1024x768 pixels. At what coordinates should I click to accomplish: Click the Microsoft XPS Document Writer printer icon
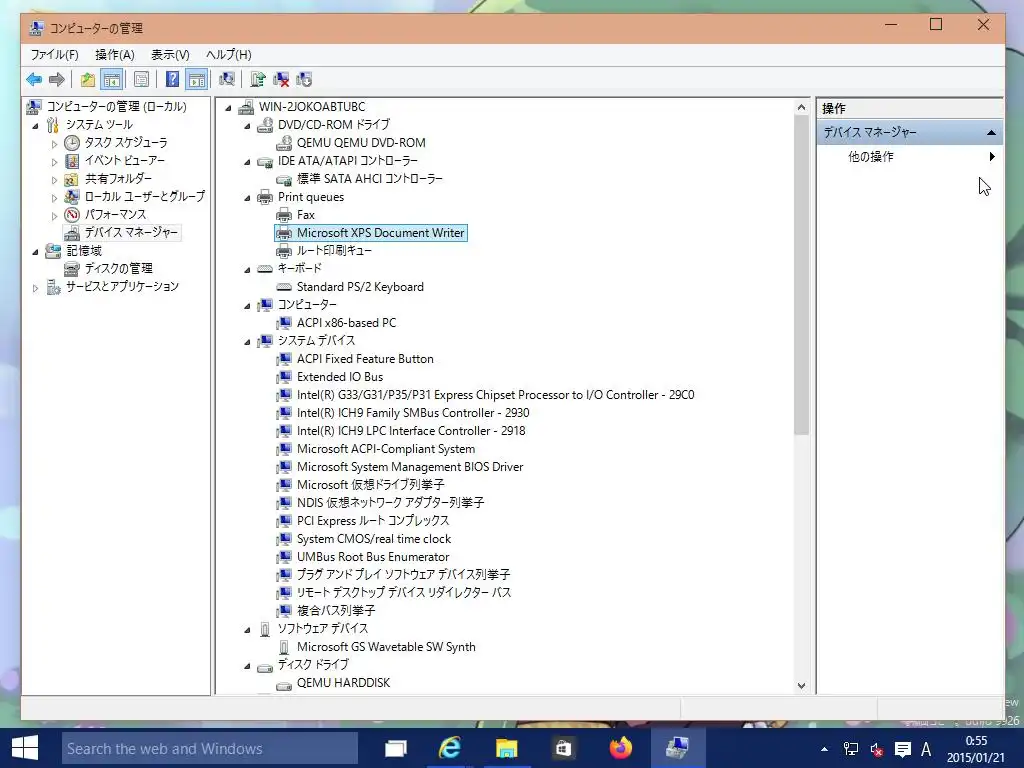coord(283,233)
